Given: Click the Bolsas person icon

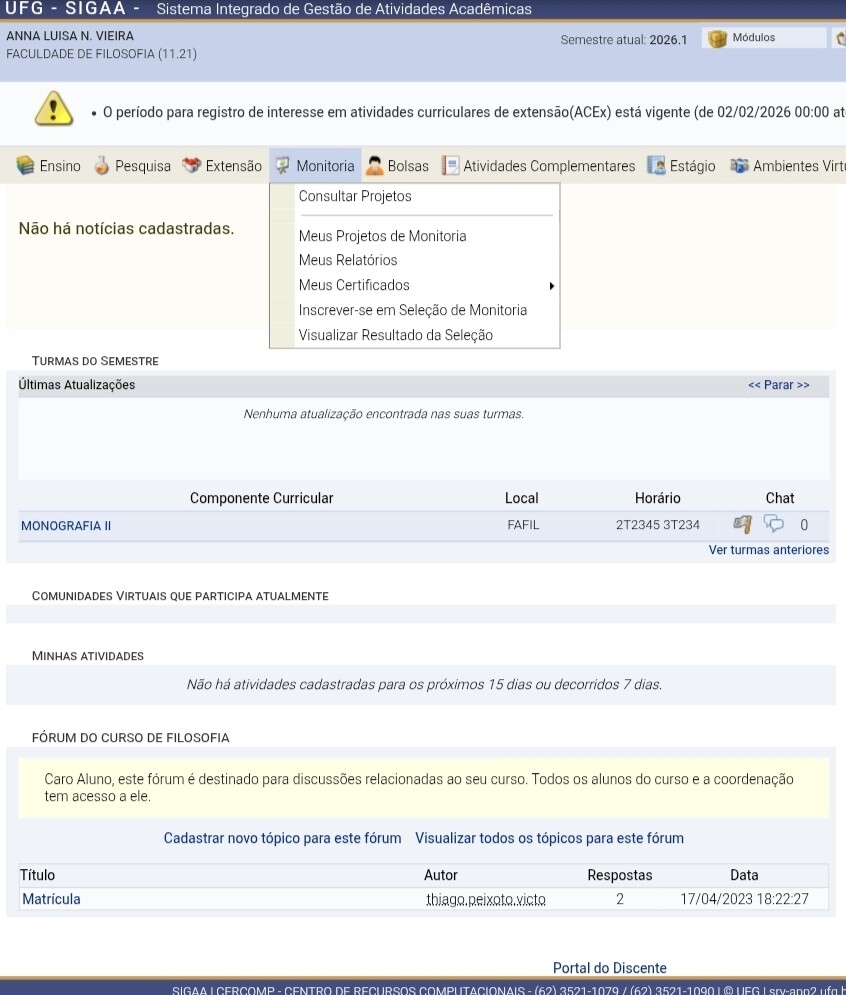Looking at the screenshot, I should pos(375,166).
